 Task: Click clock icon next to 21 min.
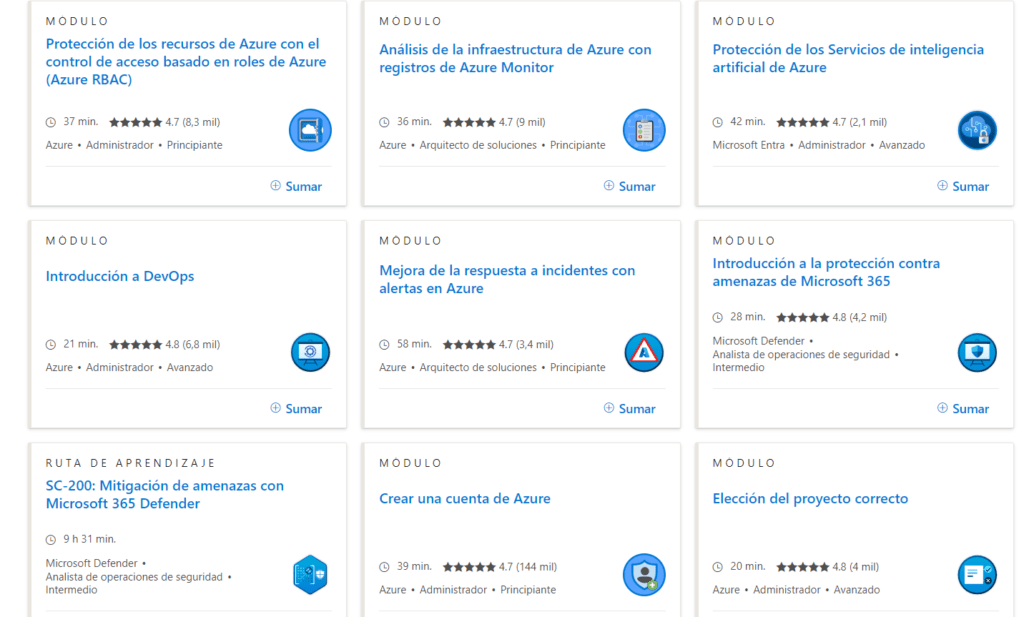50,345
